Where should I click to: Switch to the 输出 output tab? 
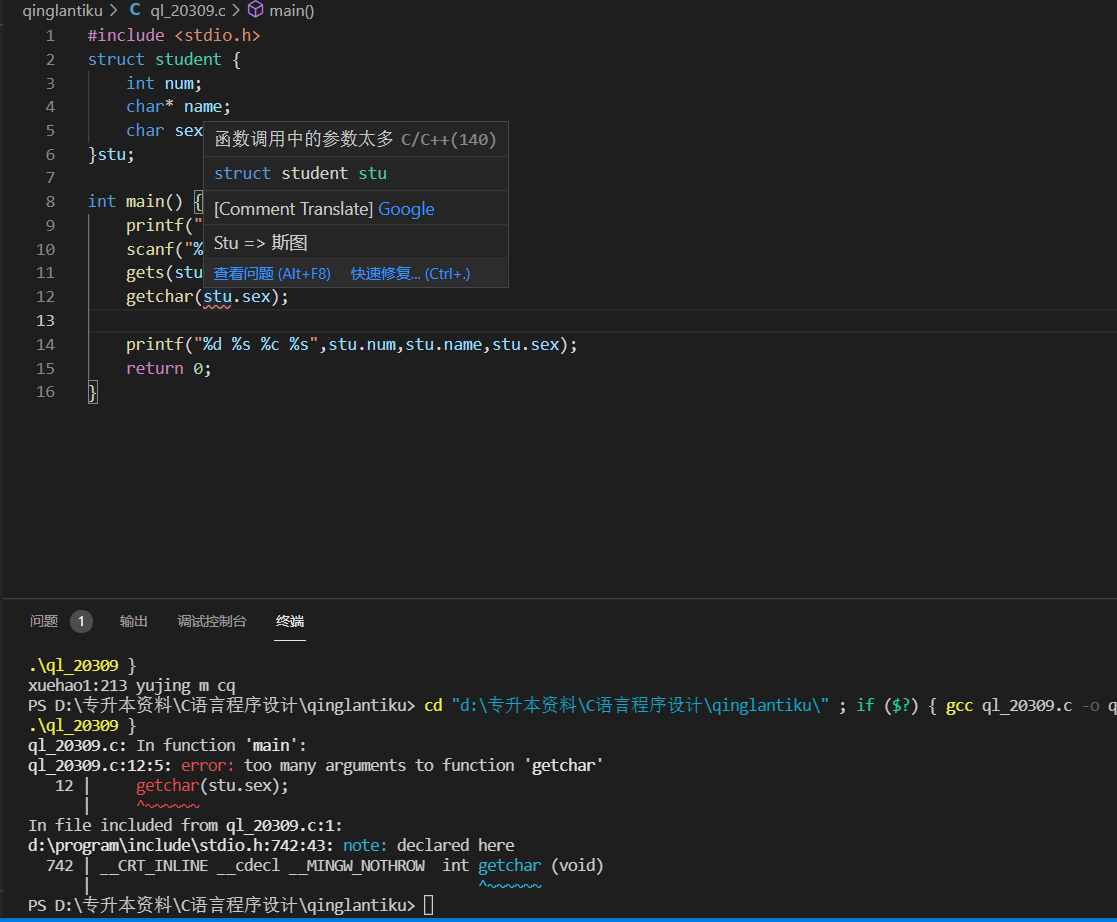tap(133, 621)
